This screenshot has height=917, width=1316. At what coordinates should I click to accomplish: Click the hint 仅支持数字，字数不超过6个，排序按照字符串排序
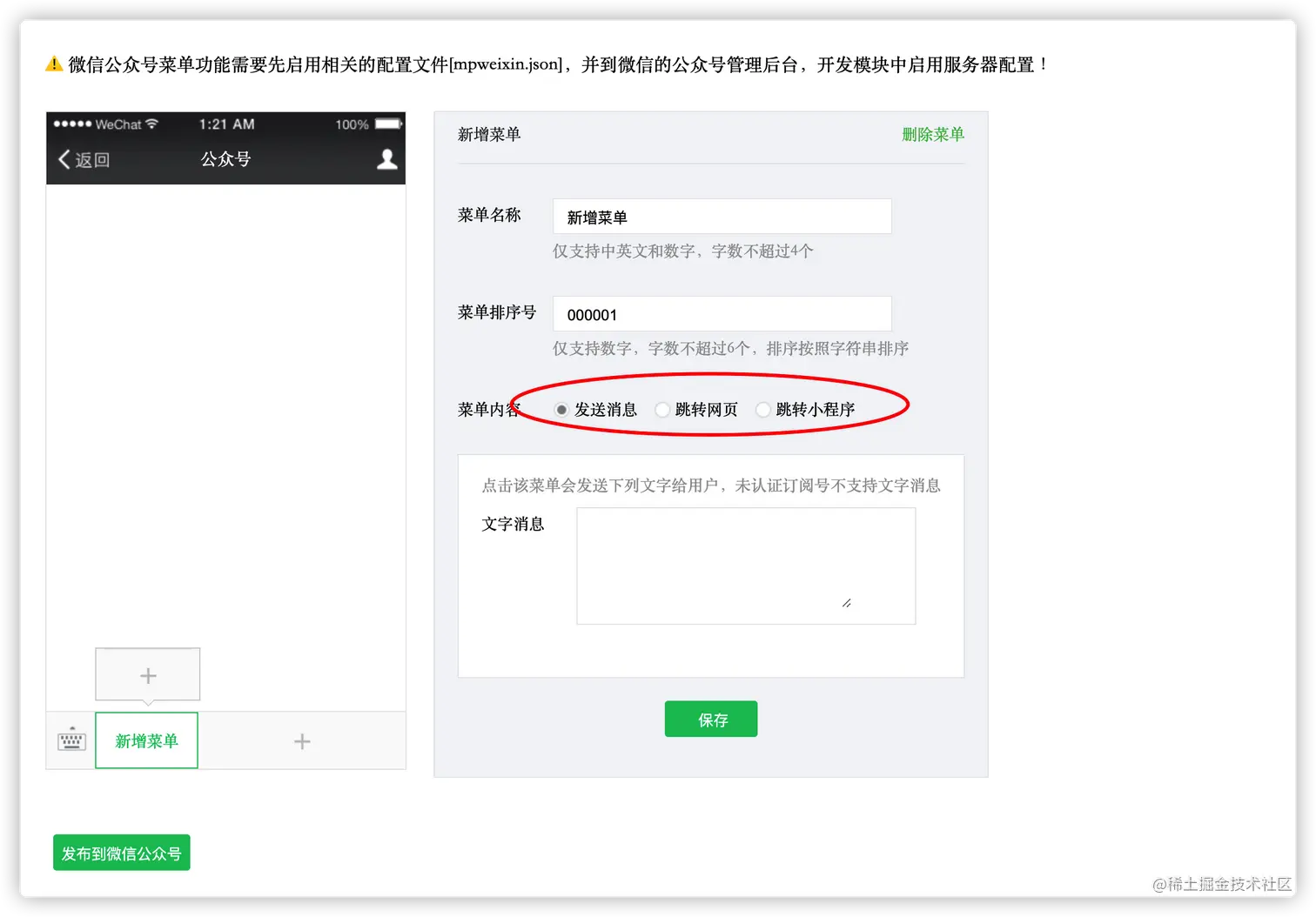tap(731, 349)
